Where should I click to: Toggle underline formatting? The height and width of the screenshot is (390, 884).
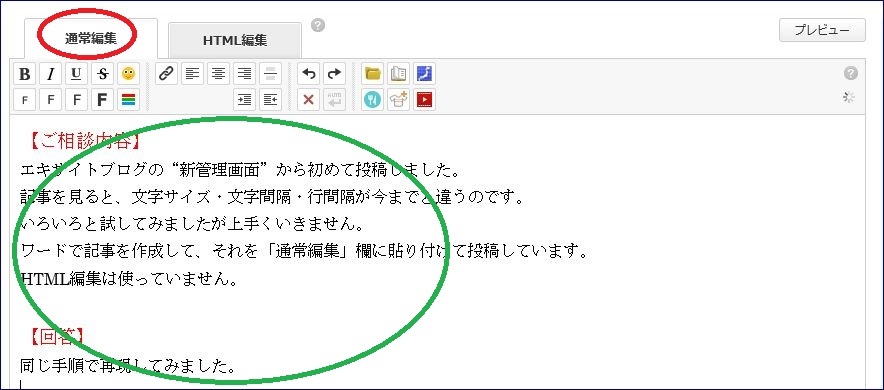point(76,74)
